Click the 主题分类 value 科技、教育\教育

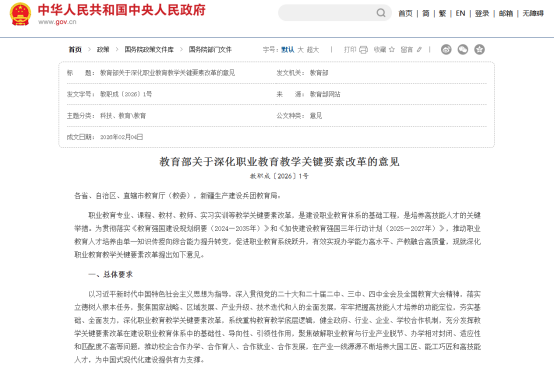click(123, 116)
